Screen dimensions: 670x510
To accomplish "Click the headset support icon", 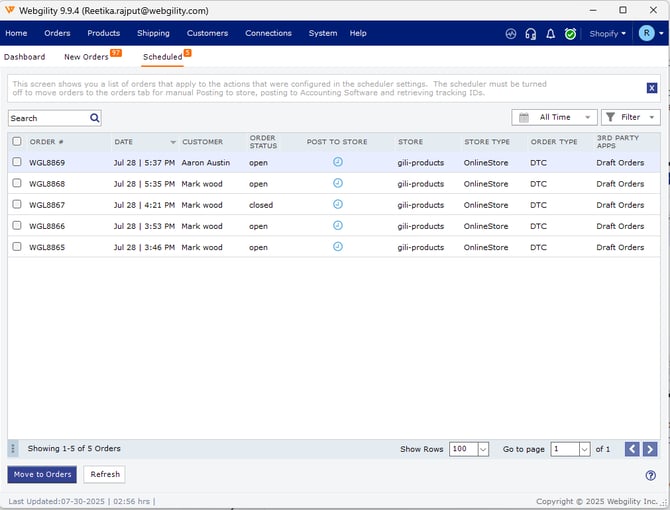I will 530,34.
